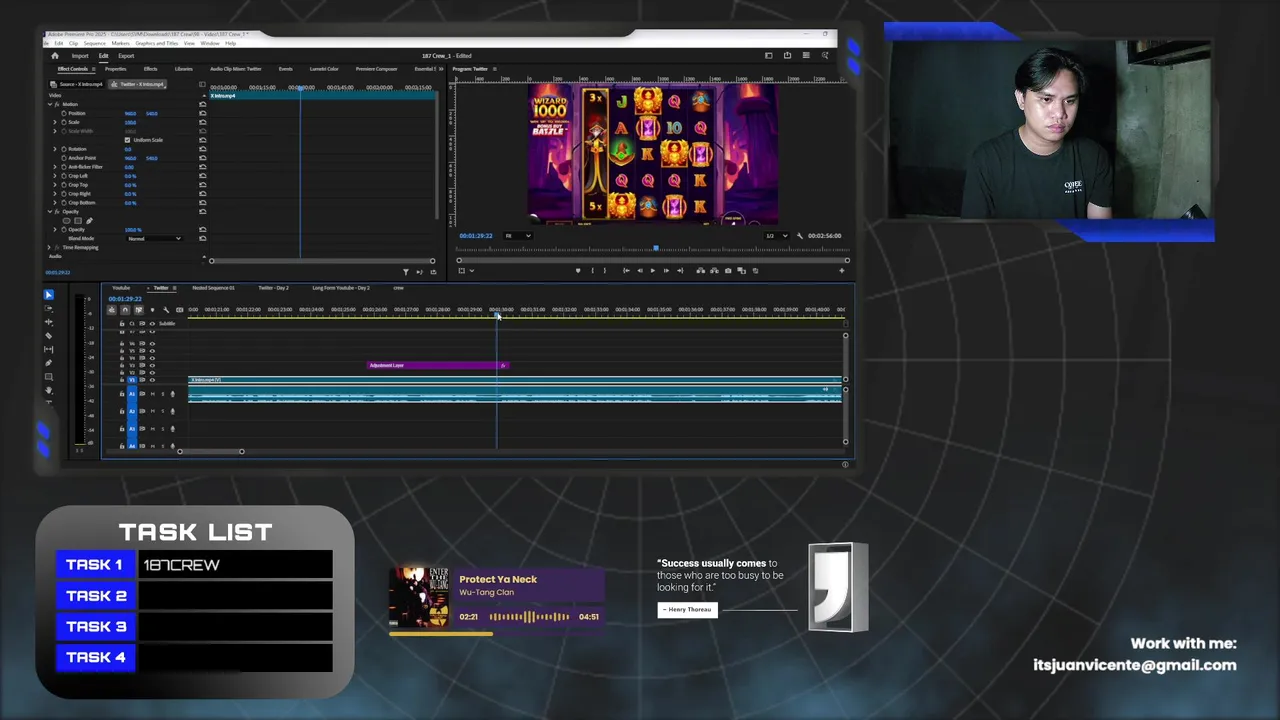
Task: Expand the Rotation property
Action: pos(55,149)
